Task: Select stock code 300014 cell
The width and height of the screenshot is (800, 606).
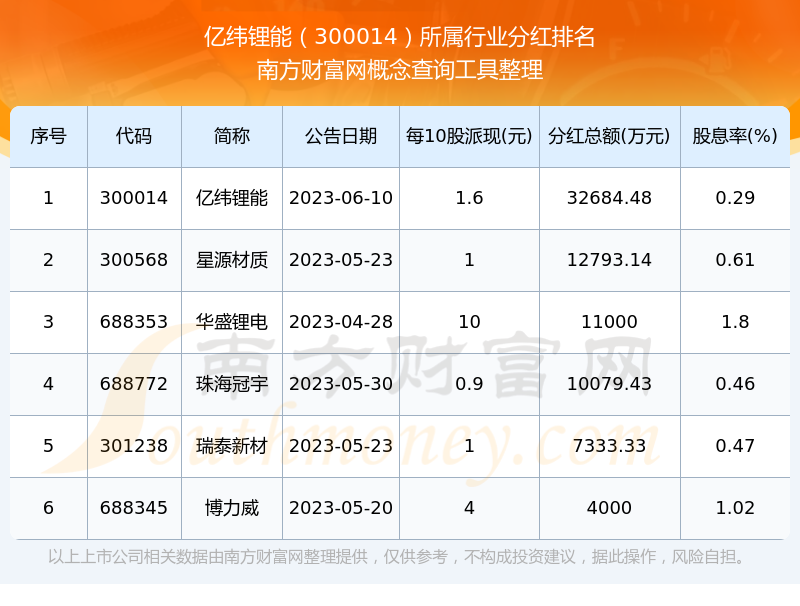Action: [134, 198]
